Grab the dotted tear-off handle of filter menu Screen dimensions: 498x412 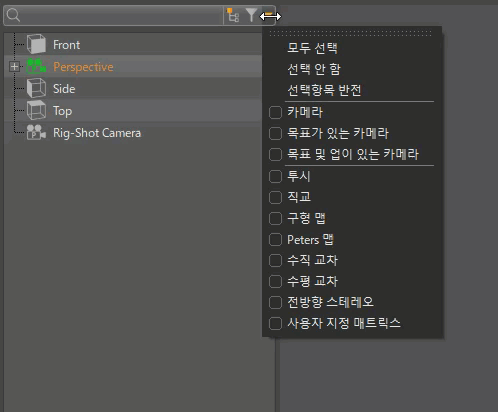[x=350, y=33]
